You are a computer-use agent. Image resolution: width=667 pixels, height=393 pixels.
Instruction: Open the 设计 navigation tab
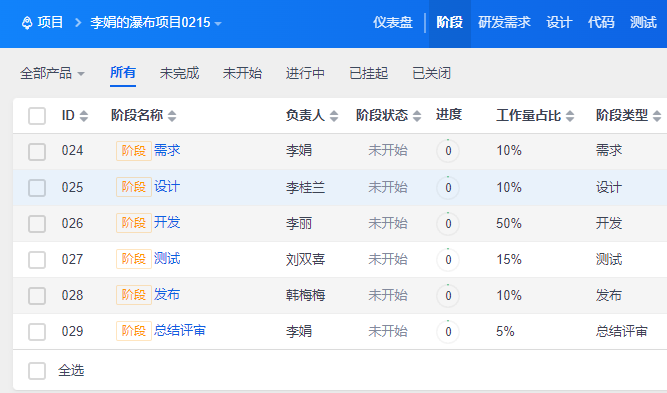pos(559,23)
